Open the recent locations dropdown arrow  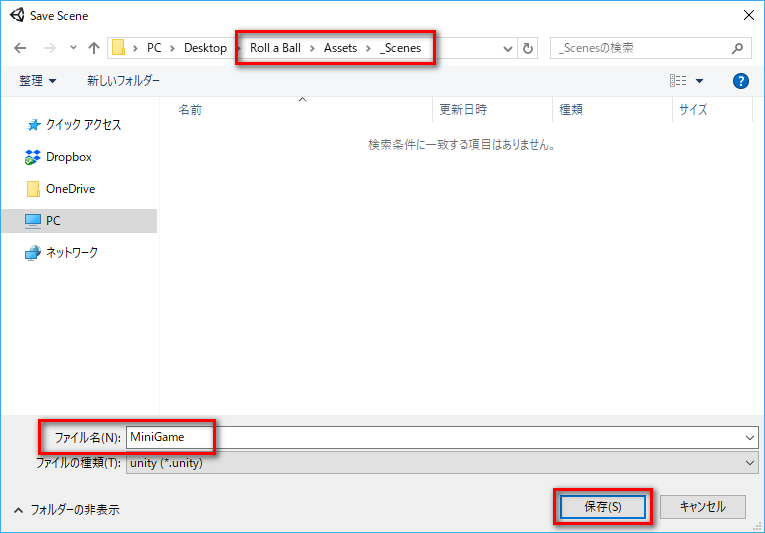pos(73,48)
